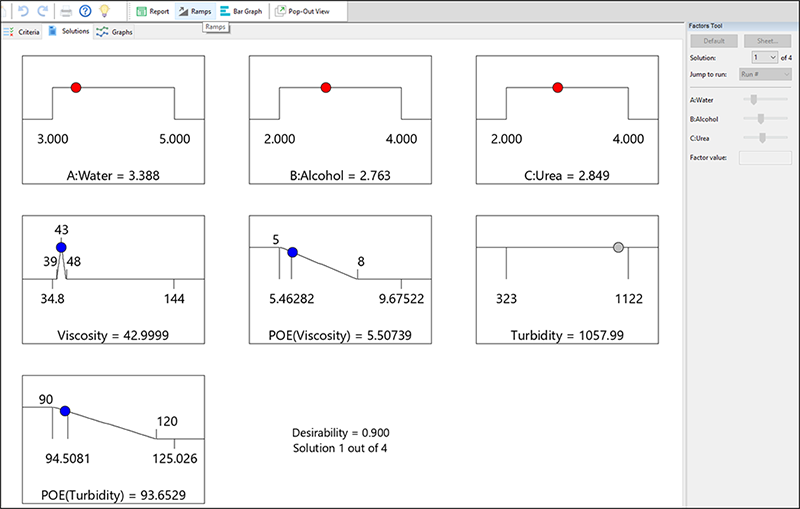Switch to the Criteria tab
Image resolution: width=800 pixels, height=509 pixels.
click(22, 32)
